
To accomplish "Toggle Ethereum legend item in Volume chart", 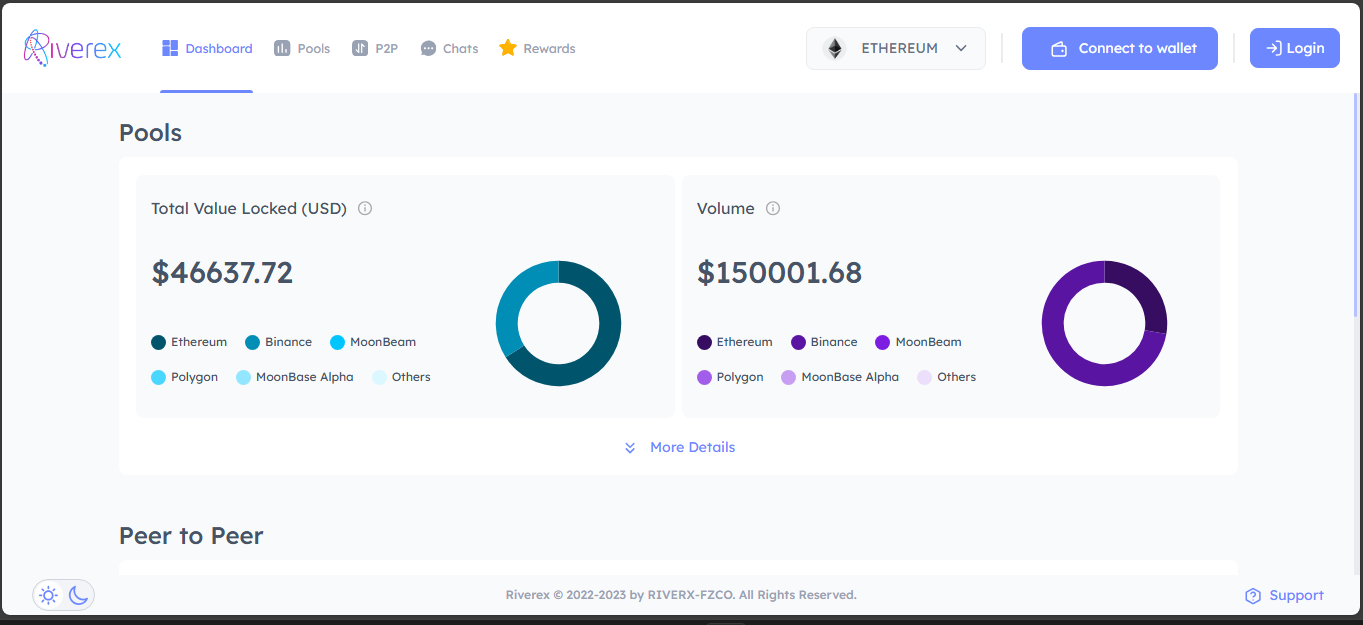I will [735, 342].
